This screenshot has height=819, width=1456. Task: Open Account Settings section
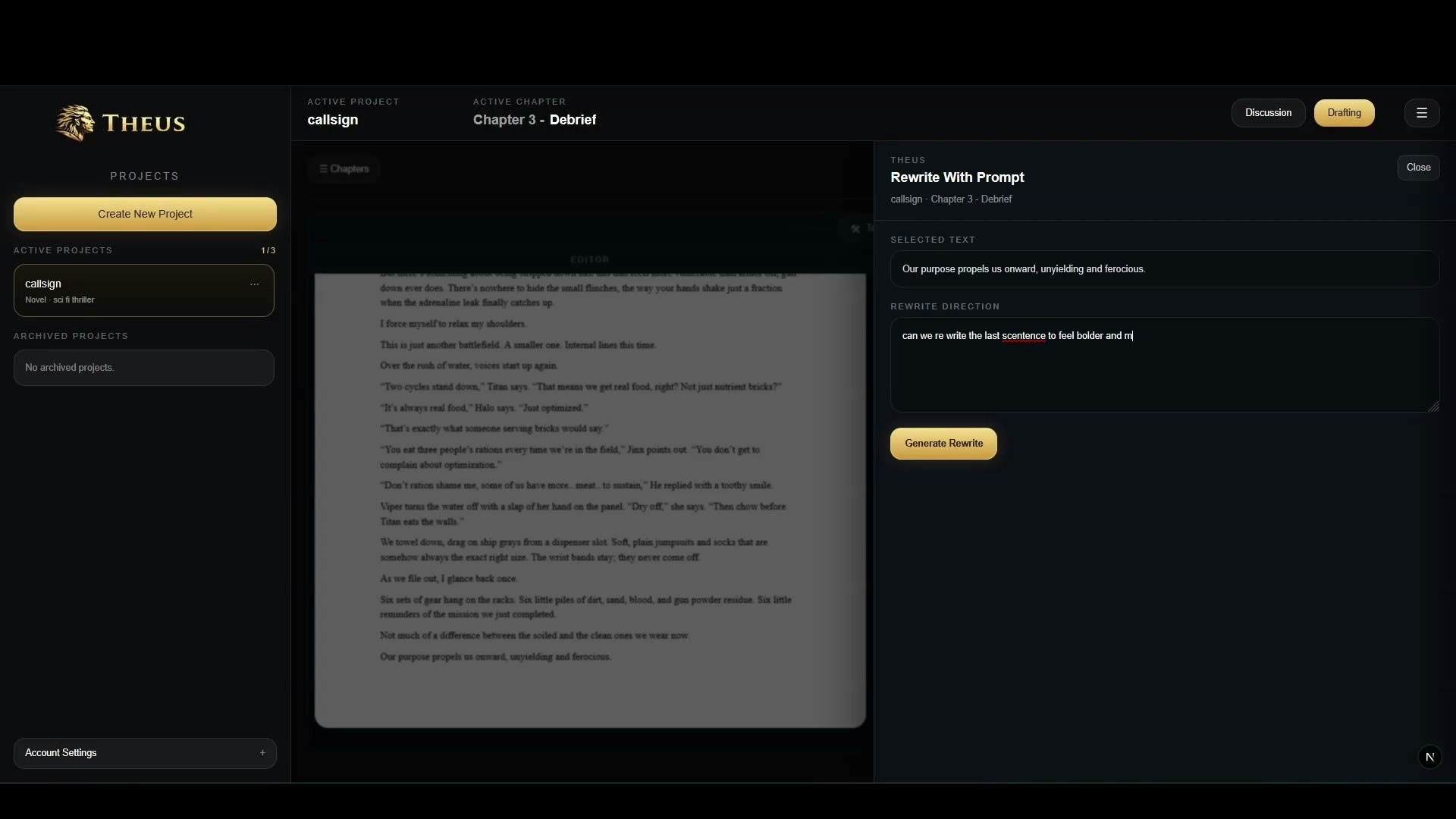click(x=61, y=753)
